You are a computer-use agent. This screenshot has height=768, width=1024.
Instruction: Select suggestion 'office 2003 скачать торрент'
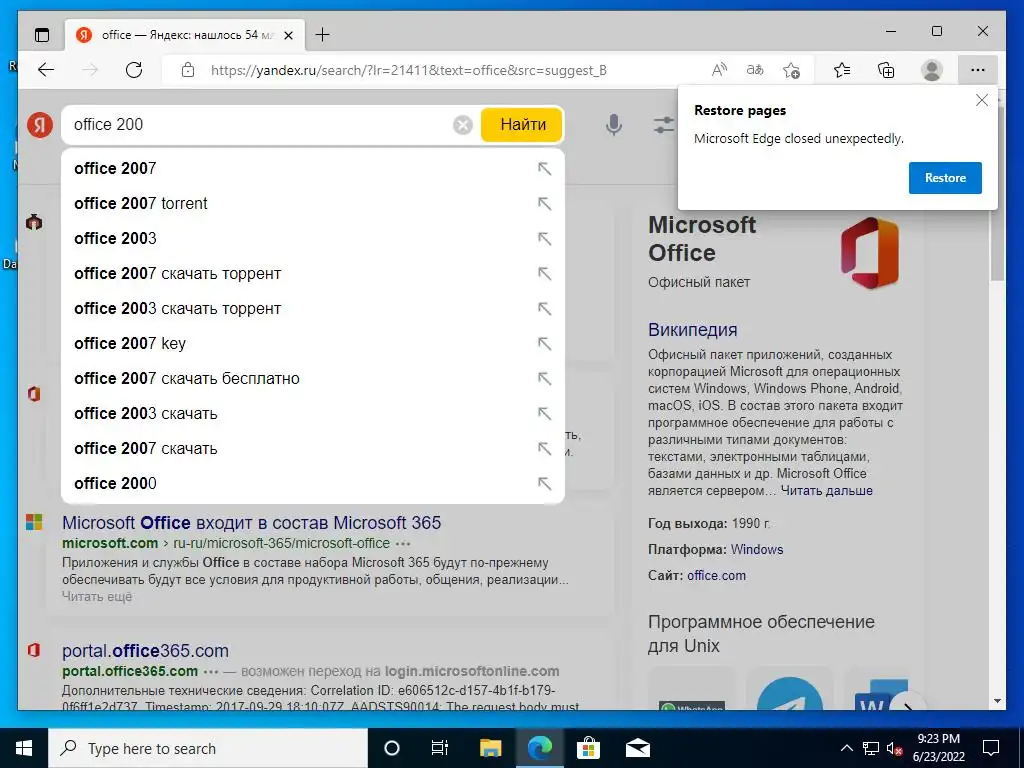(x=313, y=308)
